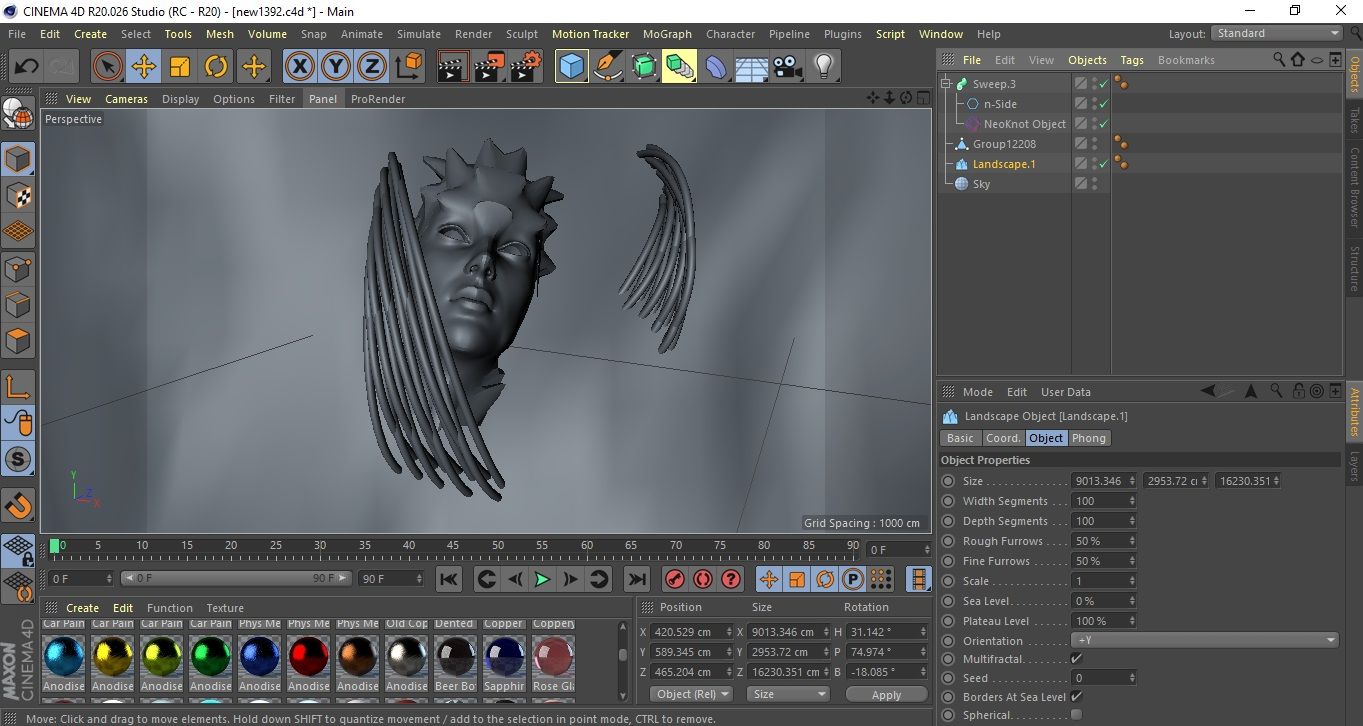Switch to Edges mode
The height and width of the screenshot is (726, 1363).
[18, 305]
